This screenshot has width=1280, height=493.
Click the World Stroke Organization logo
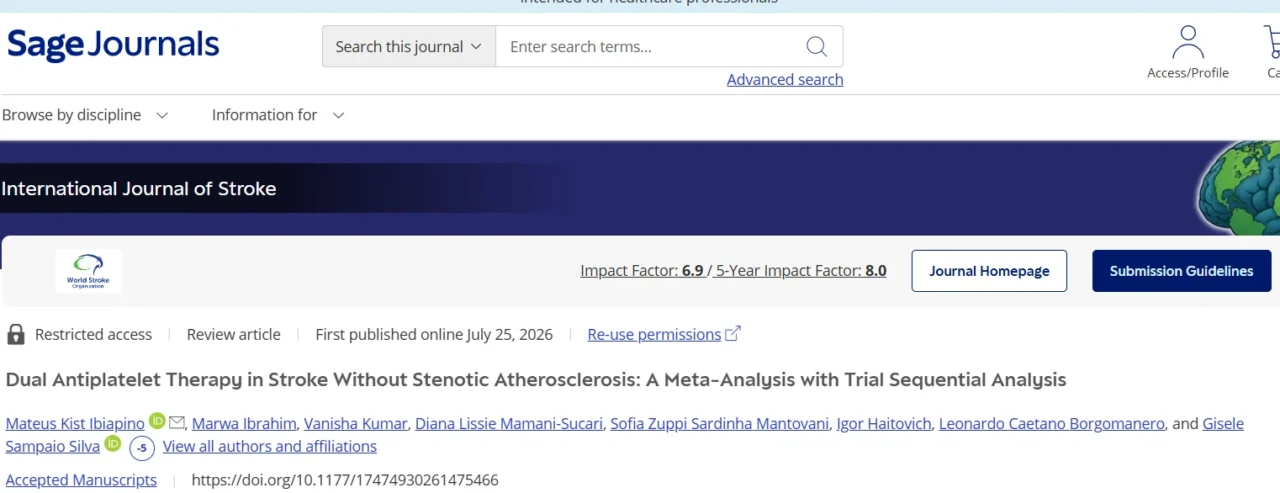click(x=88, y=270)
